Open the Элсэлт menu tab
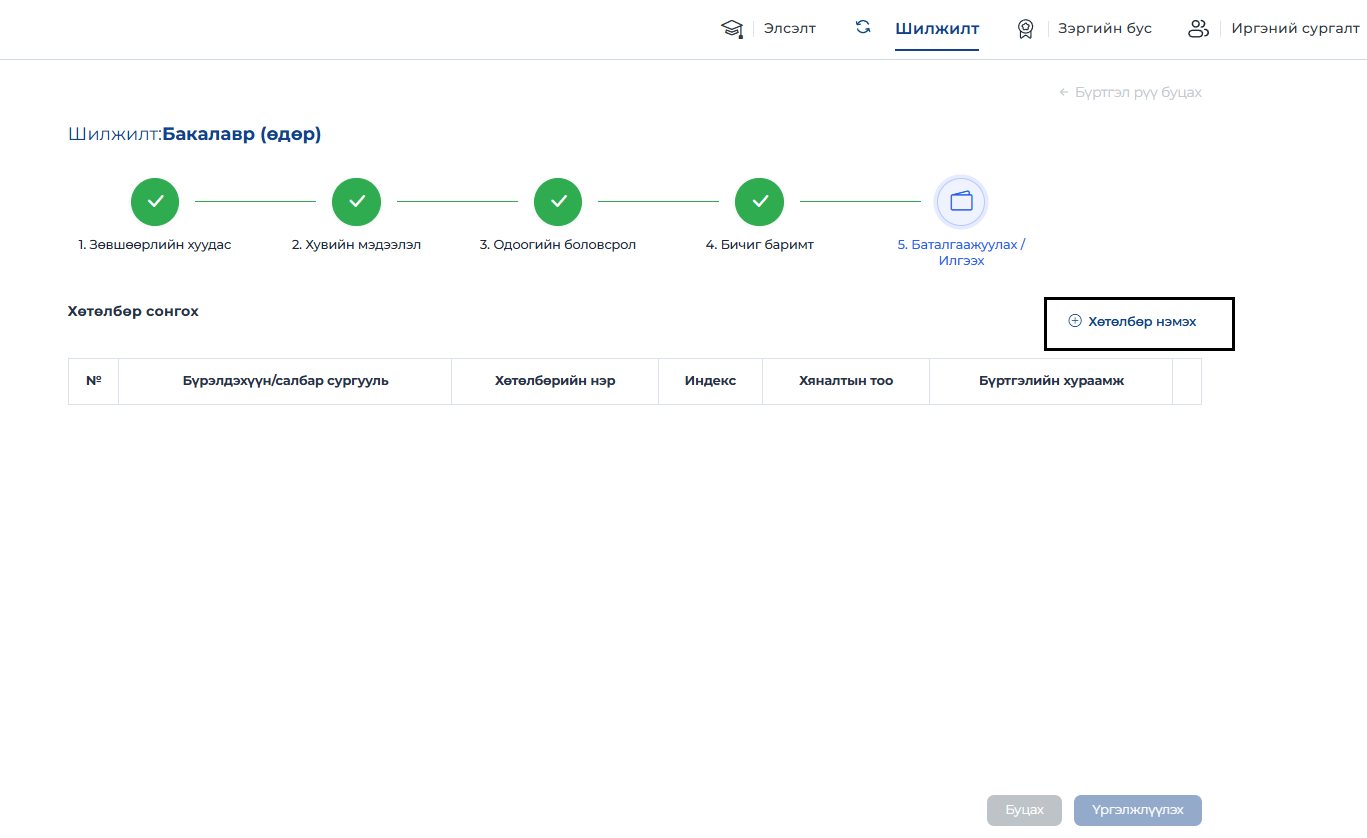Viewport: 1367px width, 838px height. pos(790,29)
